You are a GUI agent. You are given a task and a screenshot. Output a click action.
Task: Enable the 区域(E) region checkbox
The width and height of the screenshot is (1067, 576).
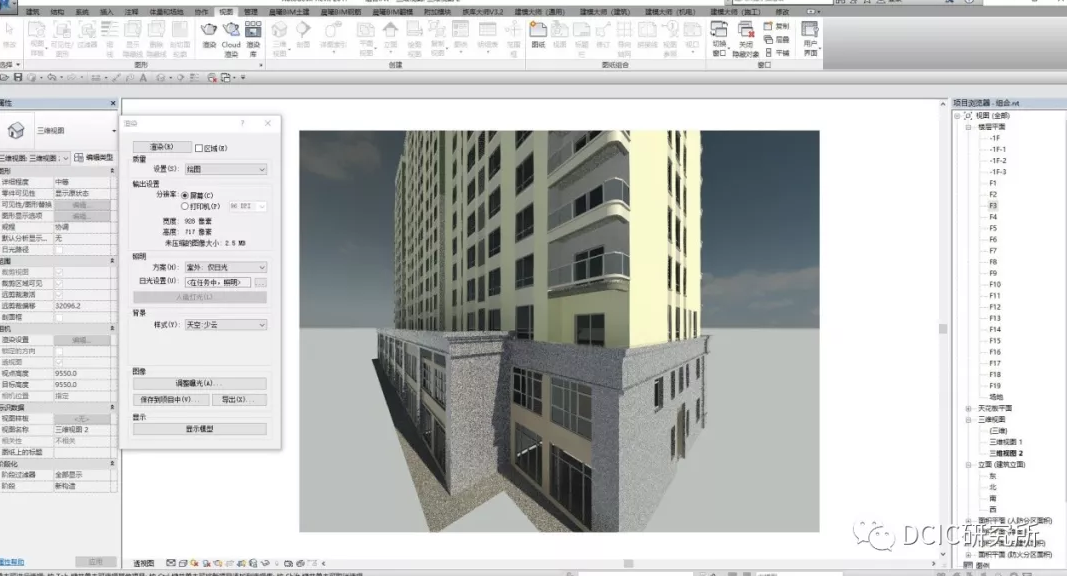(199, 148)
